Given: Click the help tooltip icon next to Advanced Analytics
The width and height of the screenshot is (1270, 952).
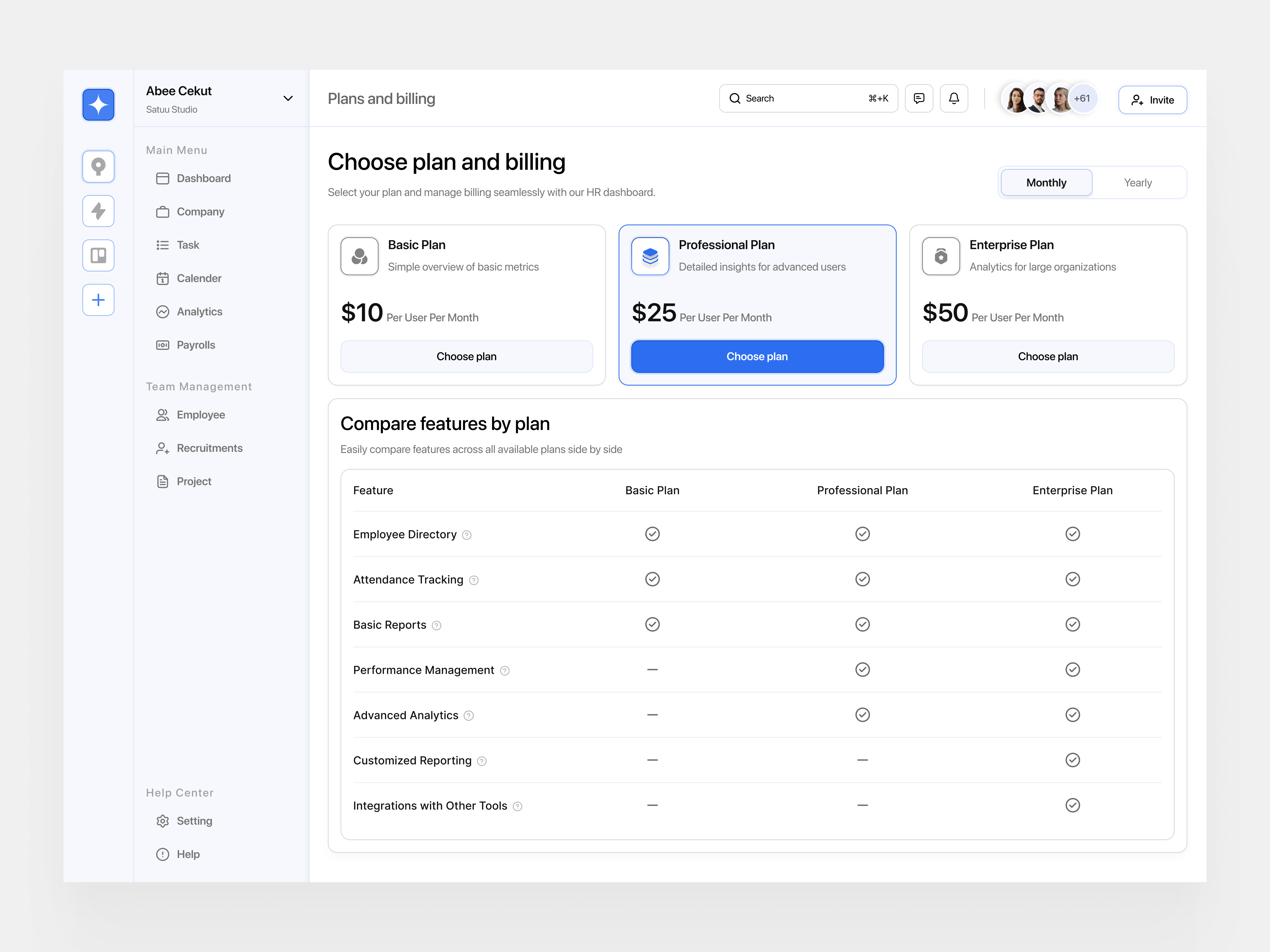Looking at the screenshot, I should tap(469, 716).
